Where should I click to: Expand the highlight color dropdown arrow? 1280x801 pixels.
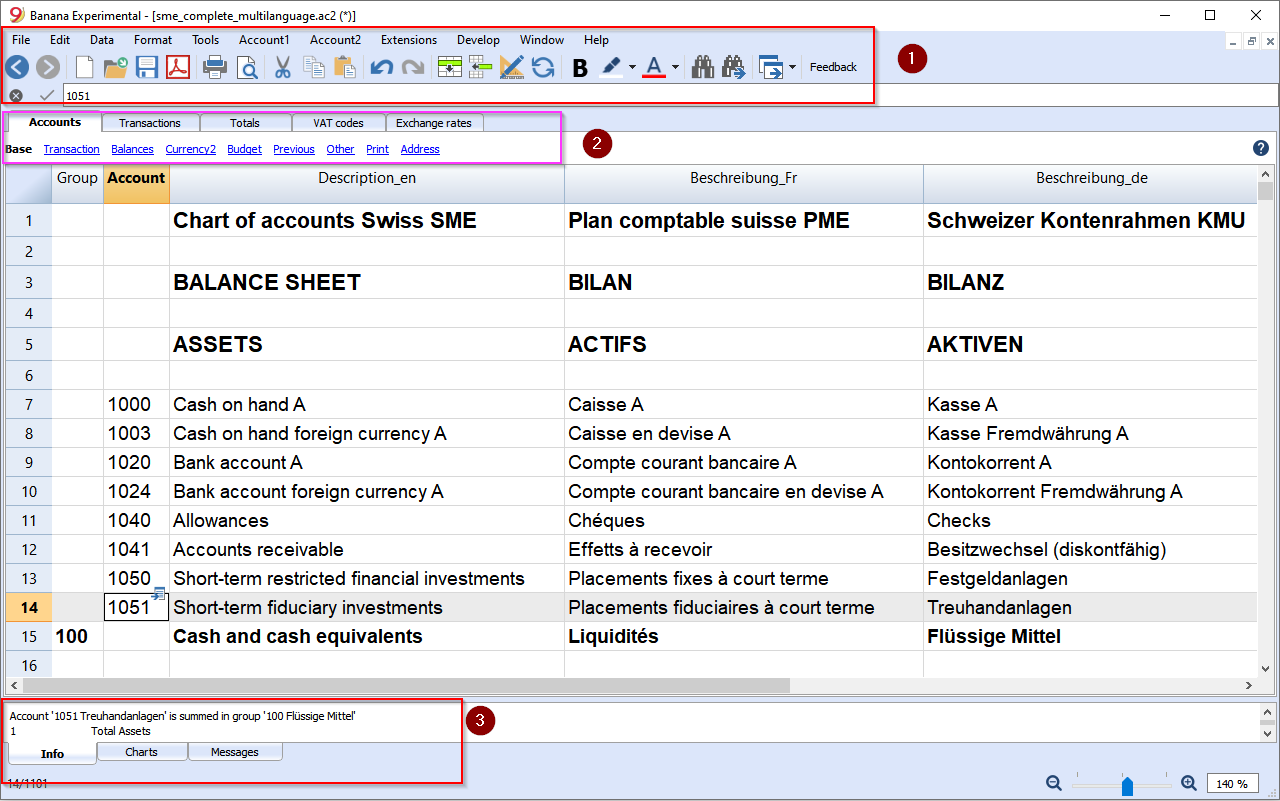[632, 68]
